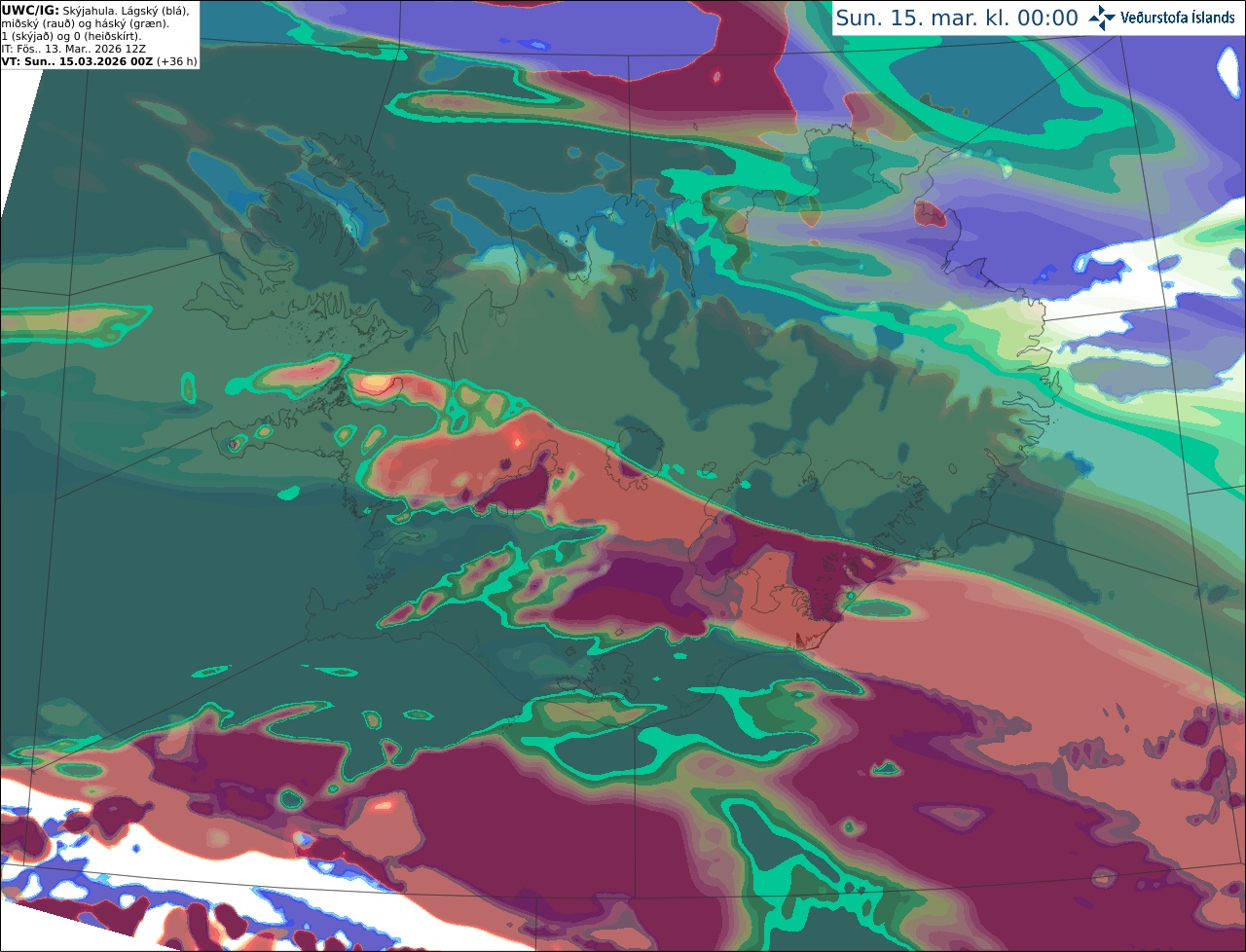Click the Veðurstofa Íslands snowflake logo icon
Image resolution: width=1246 pixels, height=952 pixels.
click(x=1102, y=18)
